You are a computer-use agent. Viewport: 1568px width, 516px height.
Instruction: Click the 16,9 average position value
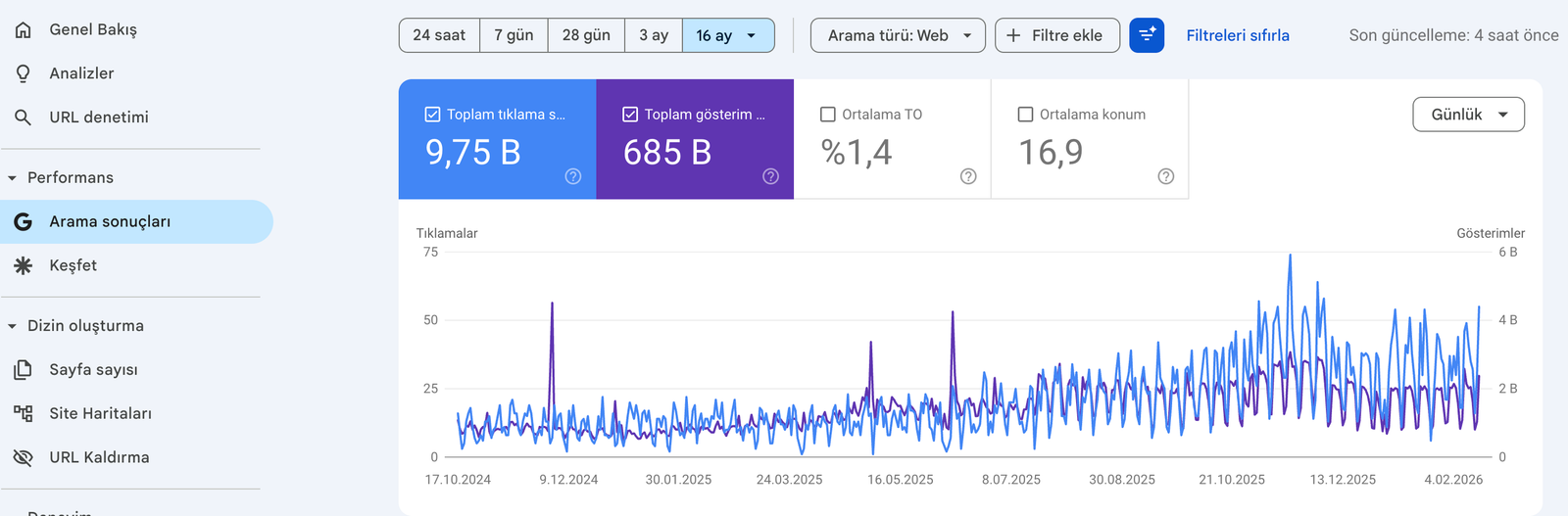click(1051, 153)
